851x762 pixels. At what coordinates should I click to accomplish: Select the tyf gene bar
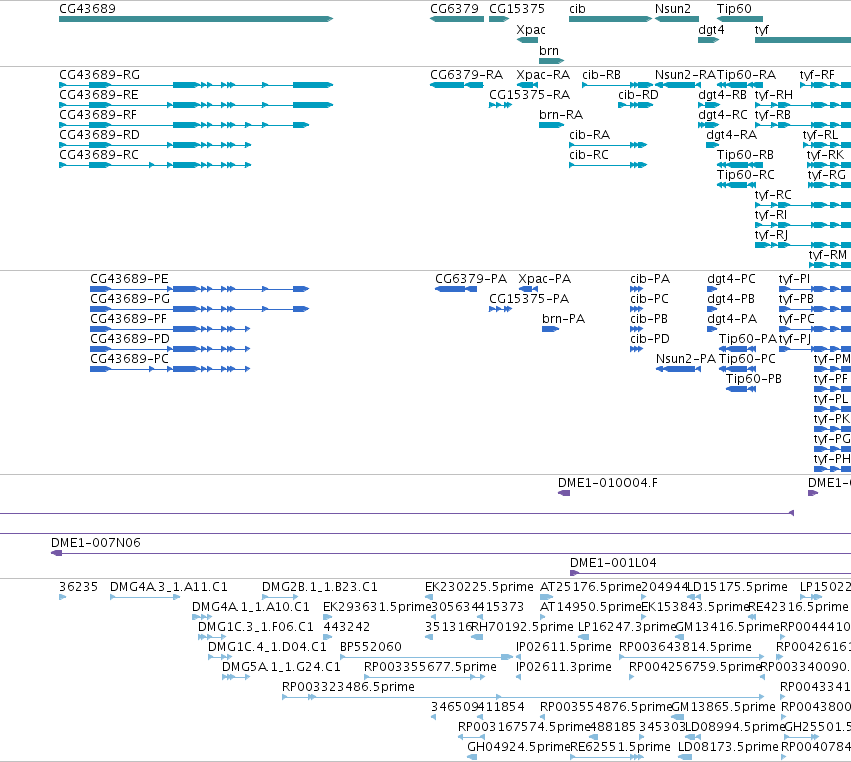pos(803,40)
